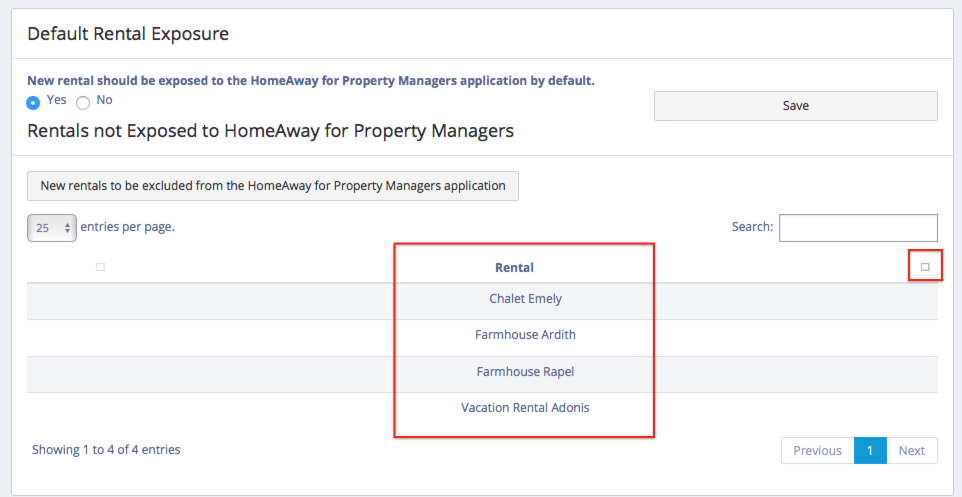The width and height of the screenshot is (962, 497).
Task: Select page 1 in pagination
Action: [x=870, y=451]
